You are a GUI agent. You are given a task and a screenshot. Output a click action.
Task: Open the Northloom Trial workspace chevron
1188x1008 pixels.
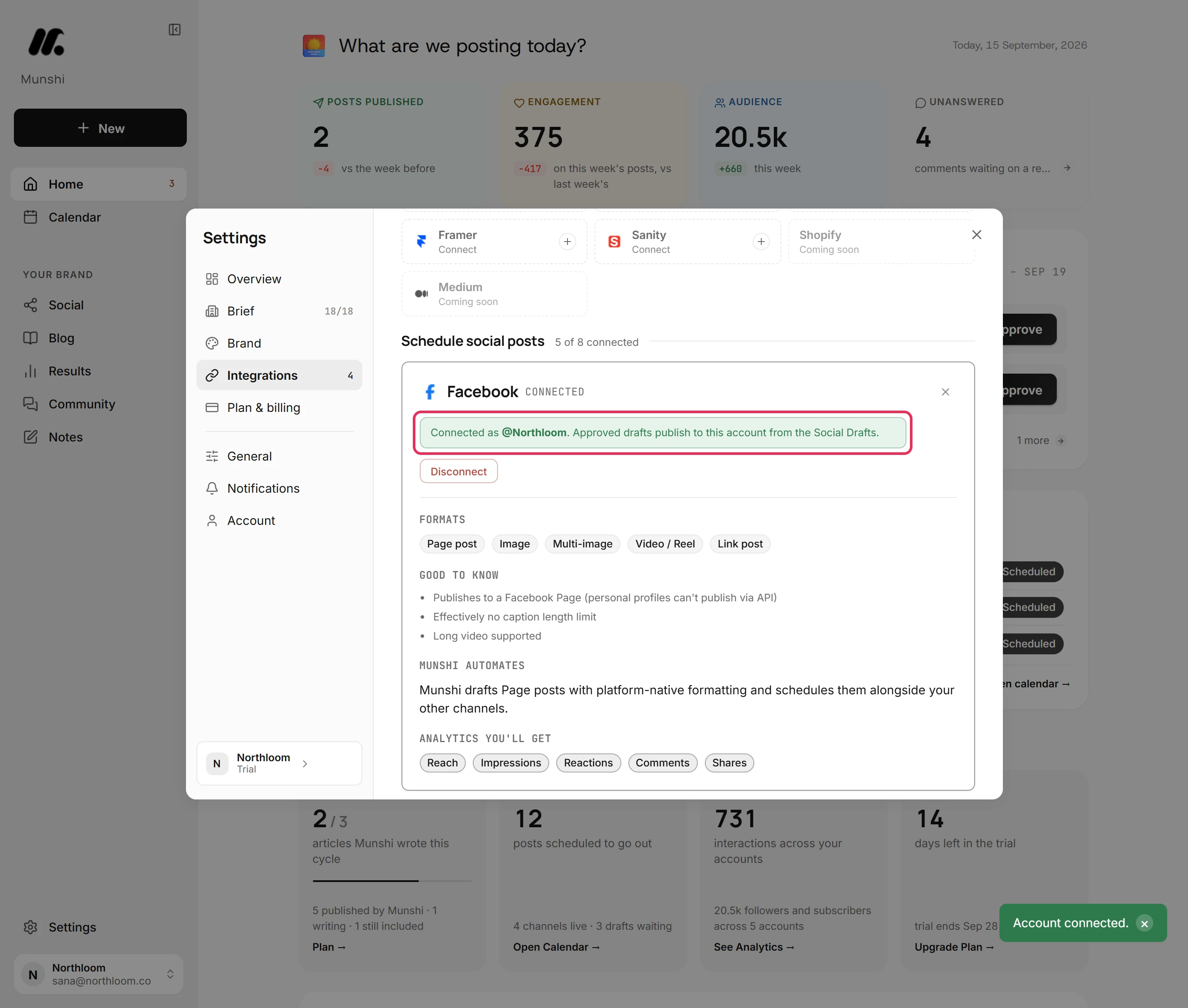[x=305, y=763]
